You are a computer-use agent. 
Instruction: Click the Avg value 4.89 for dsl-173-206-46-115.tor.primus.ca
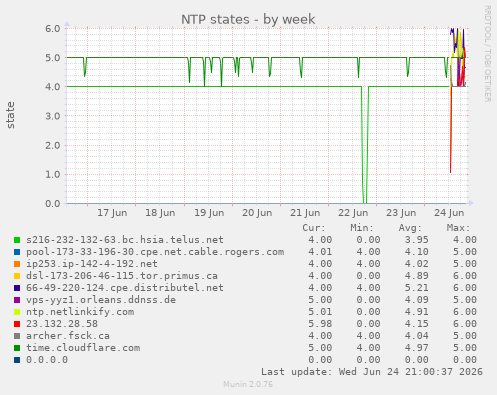click(416, 276)
